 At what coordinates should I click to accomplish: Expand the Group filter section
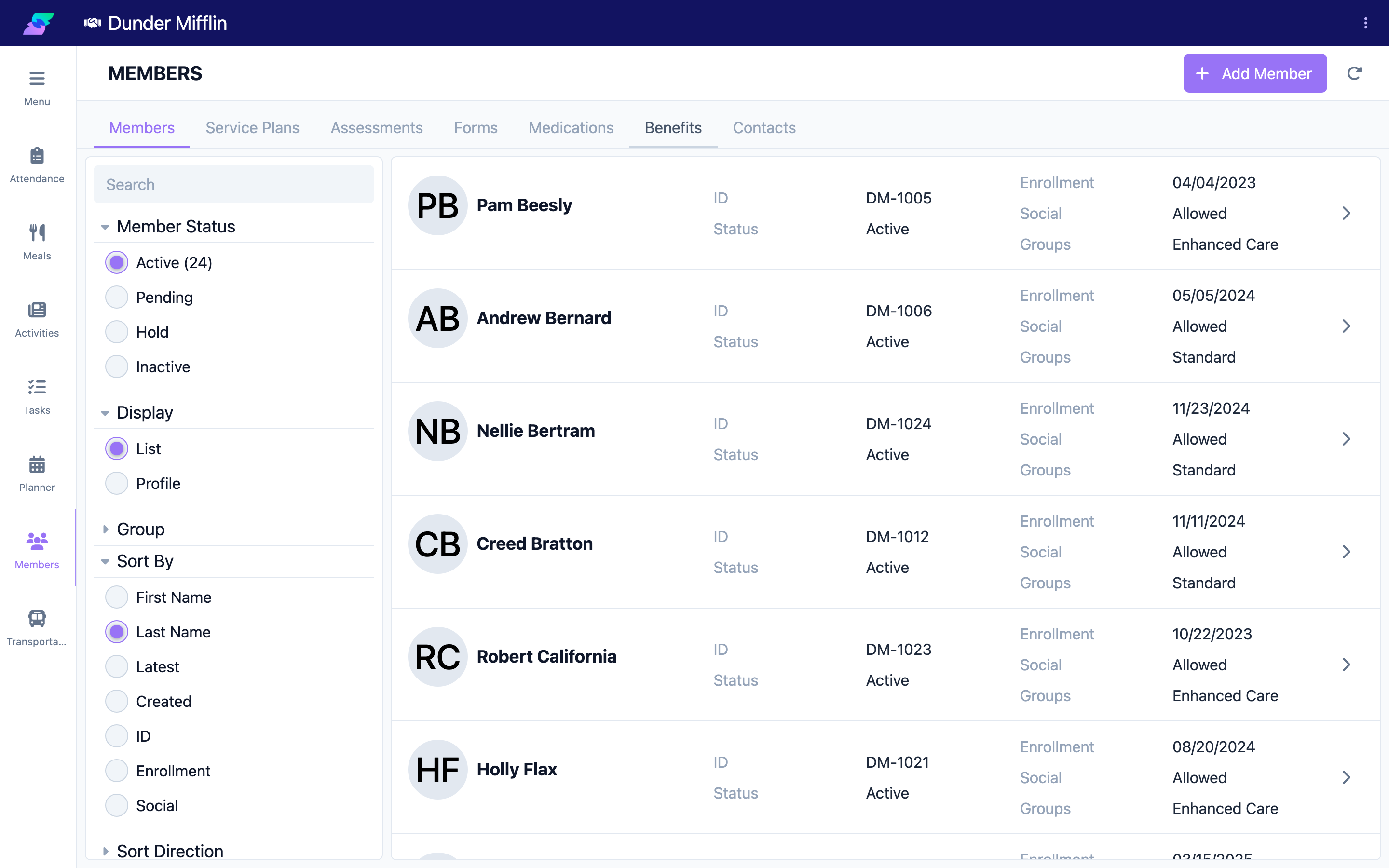tap(233, 529)
